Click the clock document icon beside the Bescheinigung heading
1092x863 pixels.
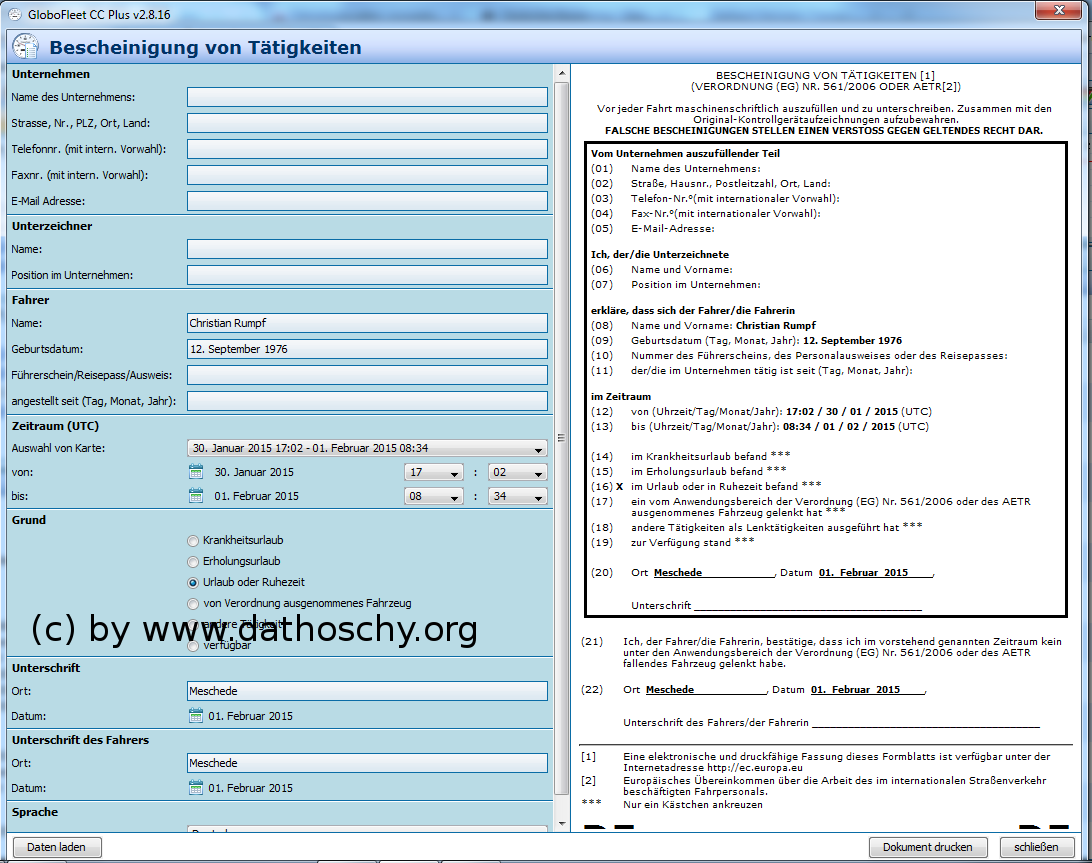coord(26,47)
